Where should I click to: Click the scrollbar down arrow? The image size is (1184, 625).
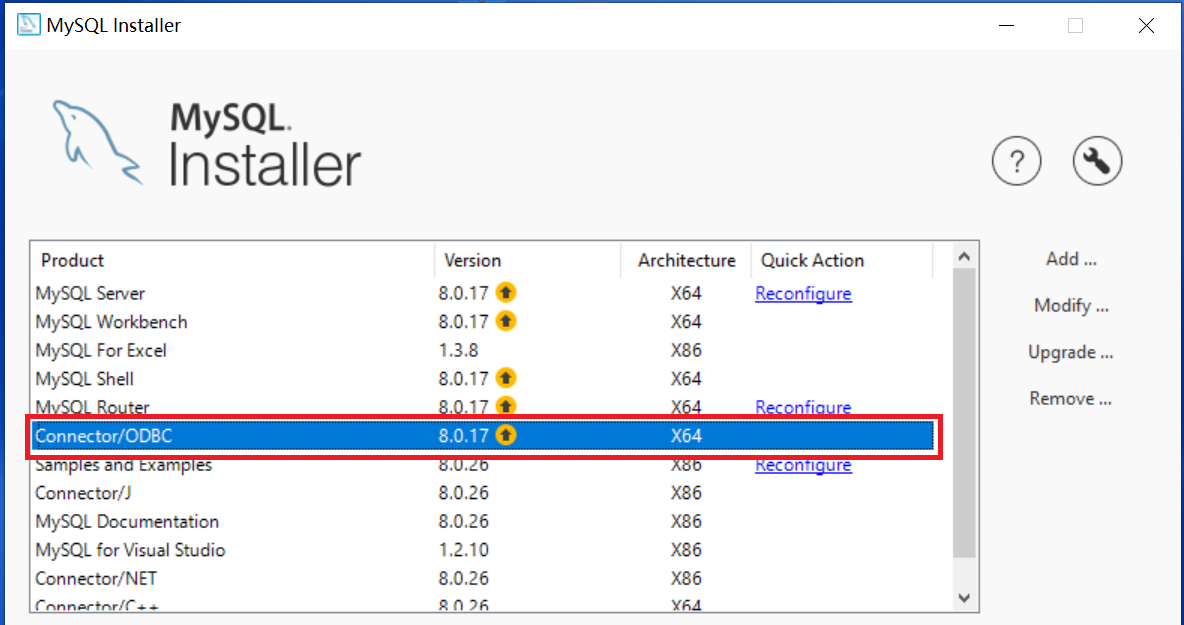point(964,598)
